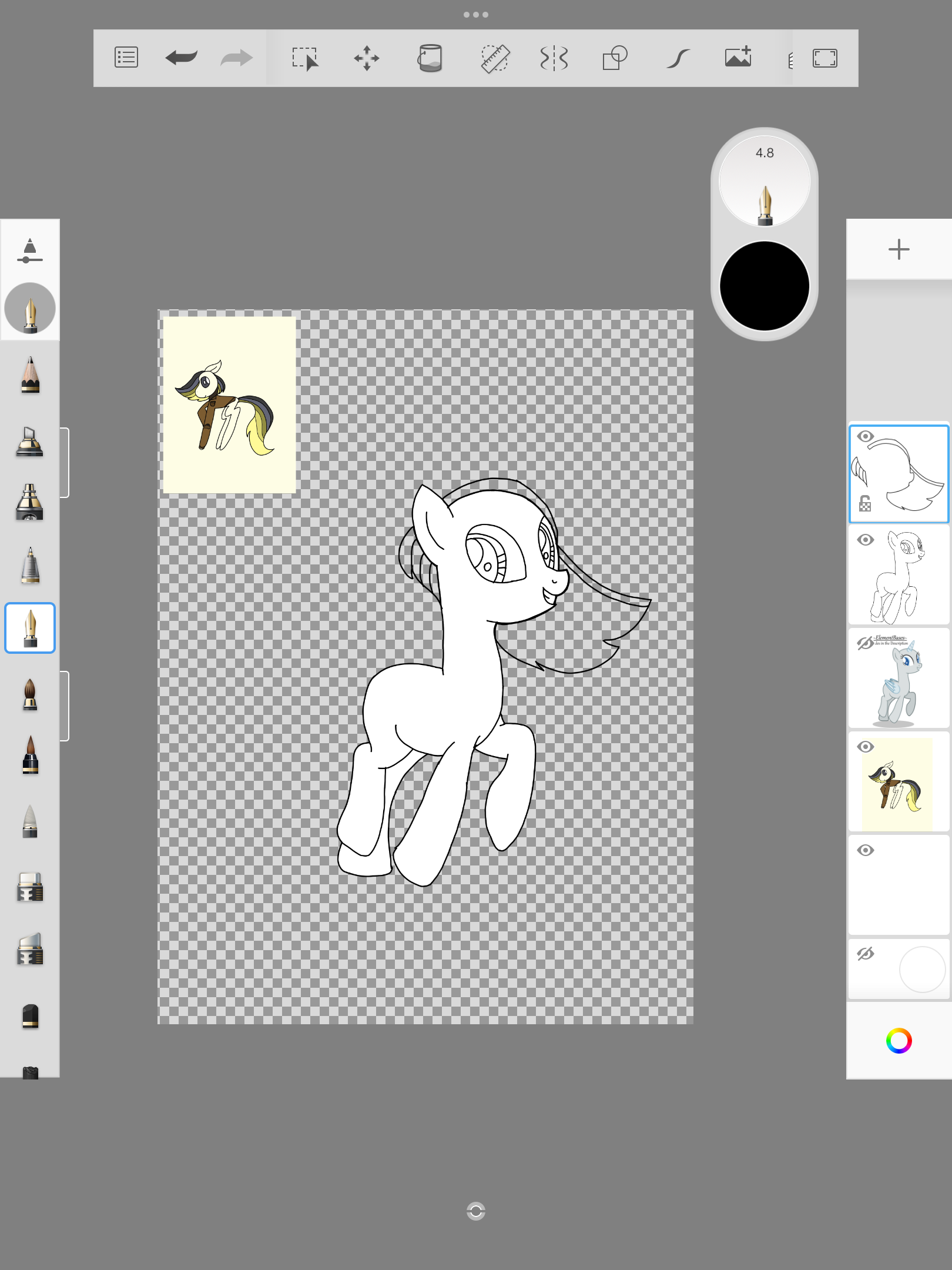
Task: Select the highlighted ink pen brush
Action: coord(30,628)
